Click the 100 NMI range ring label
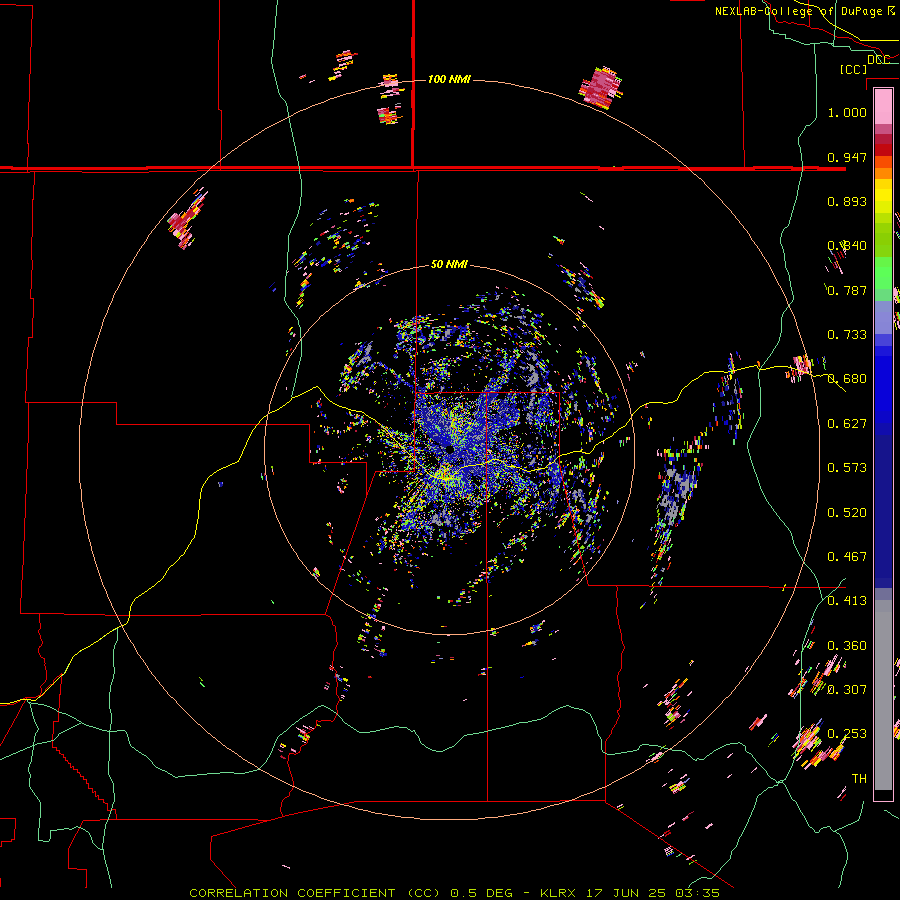Screen dimensions: 900x900 point(449,79)
